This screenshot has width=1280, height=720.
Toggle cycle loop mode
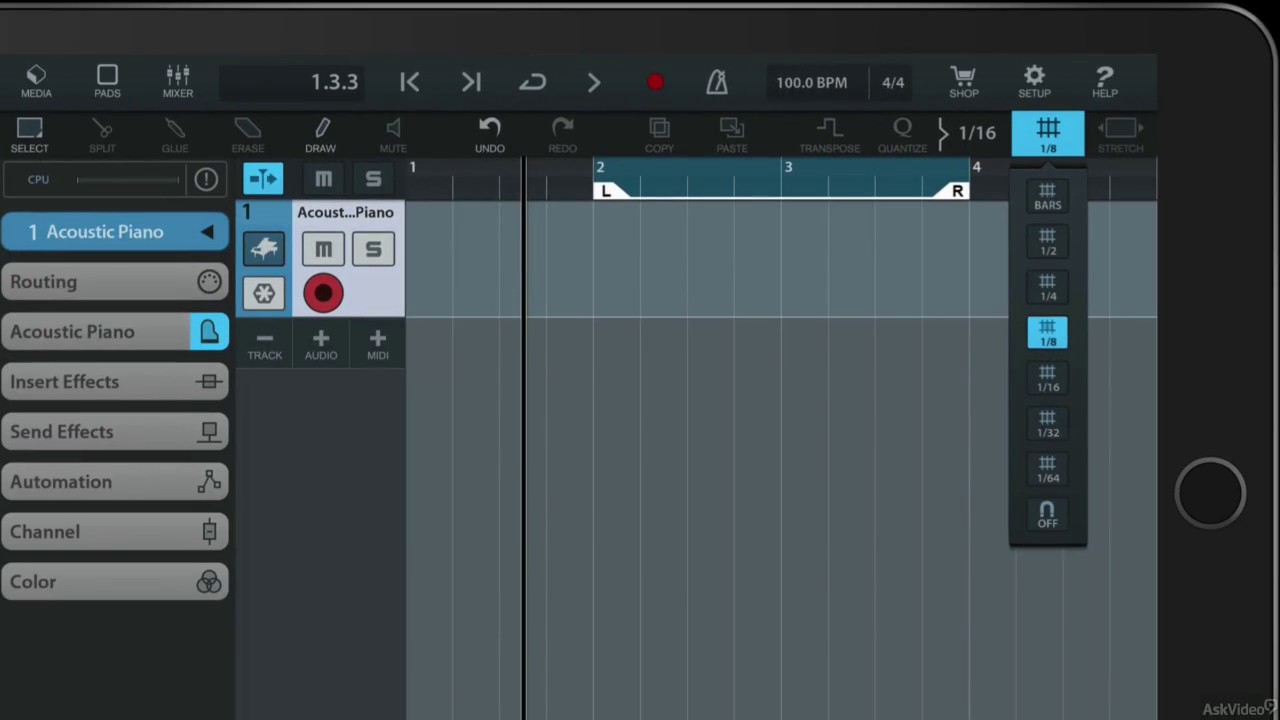point(532,82)
